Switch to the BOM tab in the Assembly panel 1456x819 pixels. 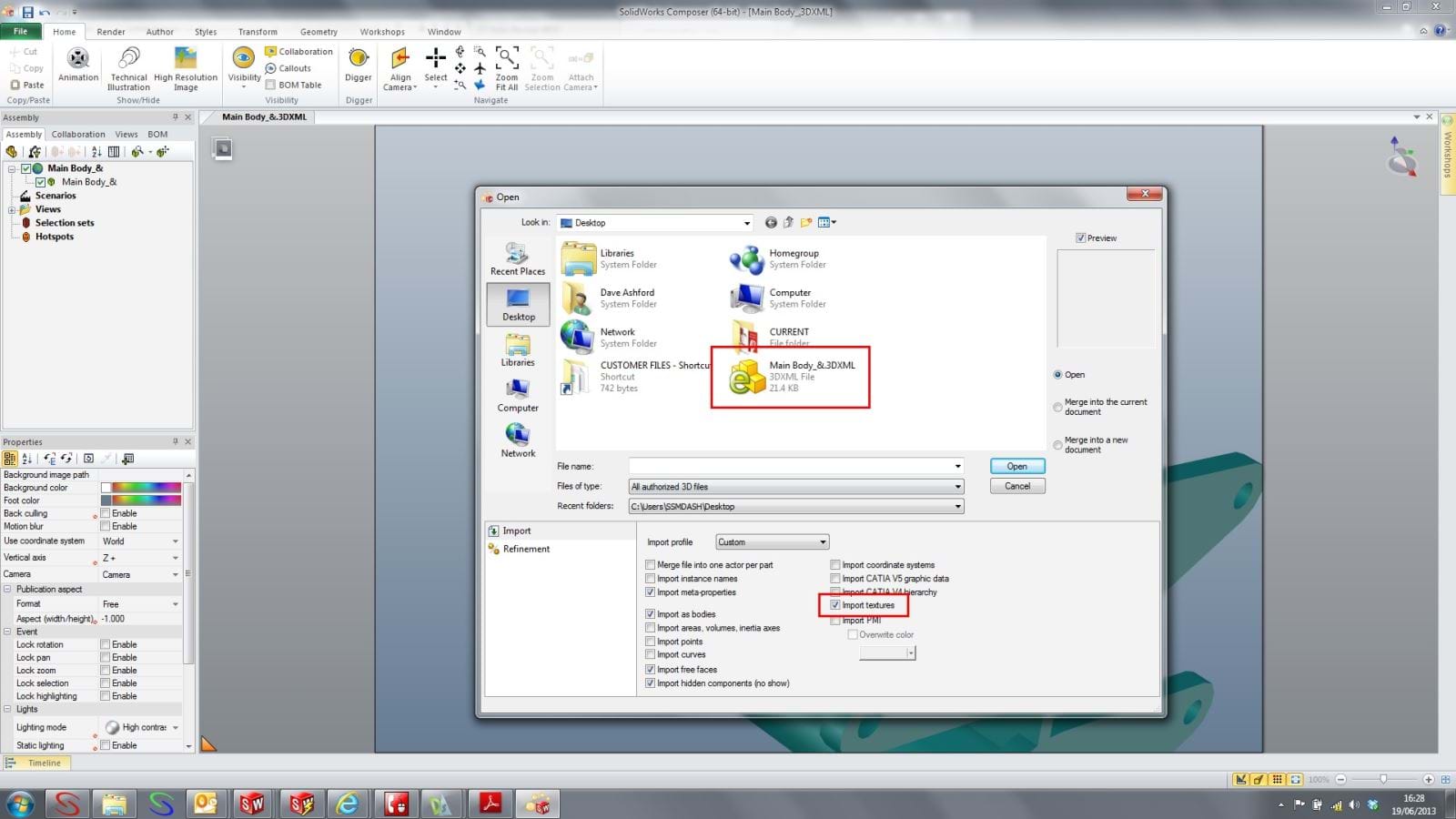157,134
